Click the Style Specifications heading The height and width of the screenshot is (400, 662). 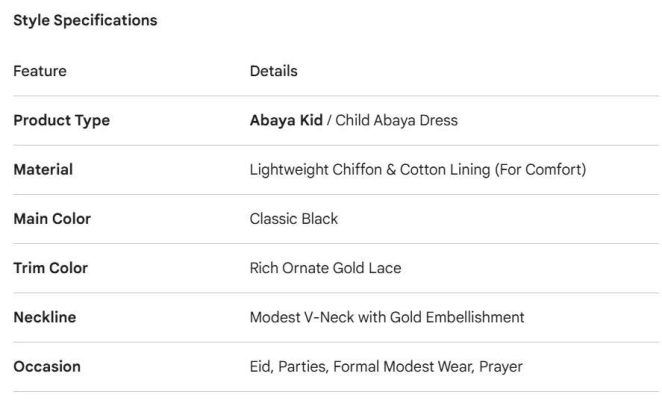tap(85, 20)
